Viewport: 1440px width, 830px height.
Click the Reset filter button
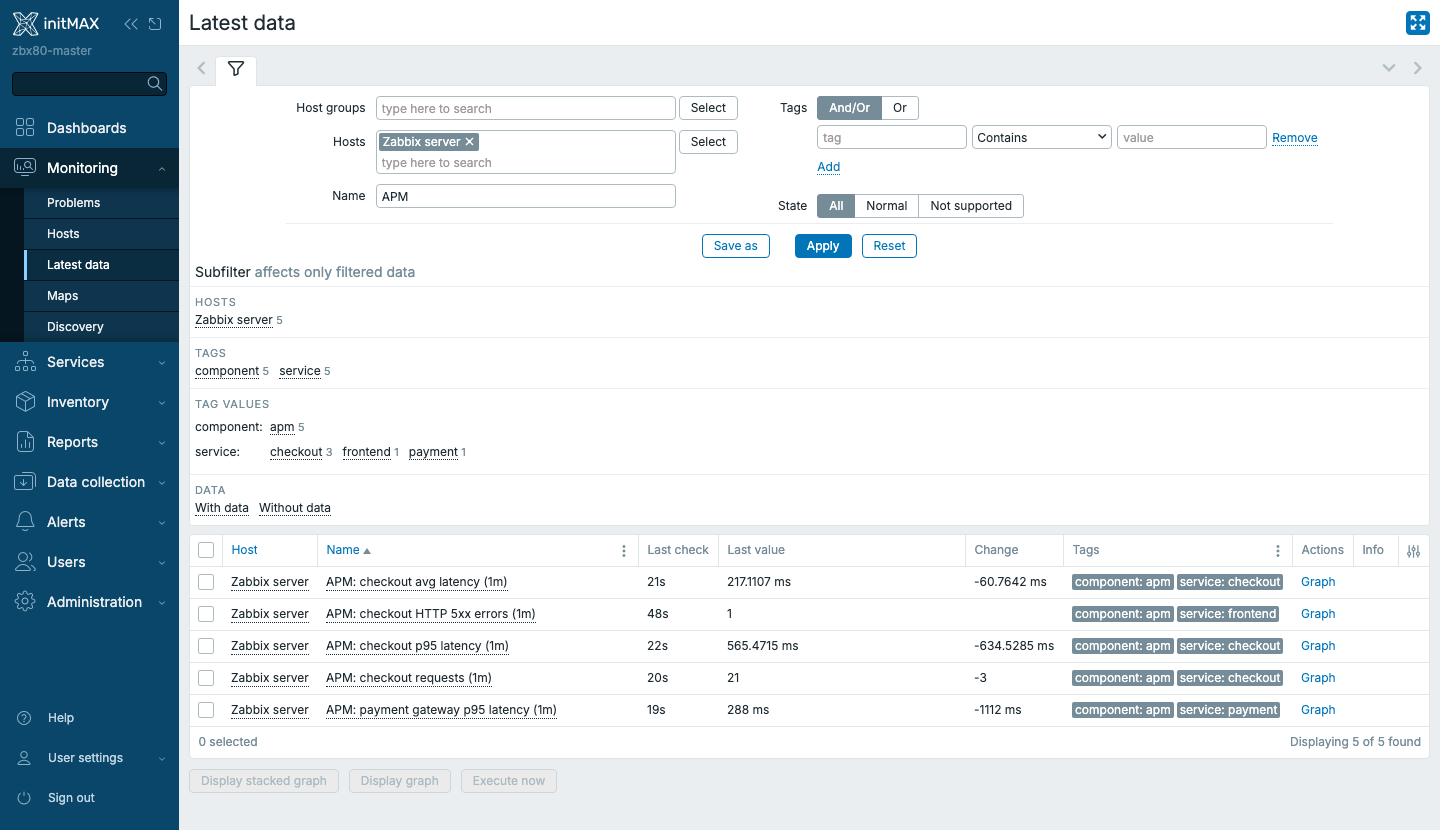(x=889, y=246)
